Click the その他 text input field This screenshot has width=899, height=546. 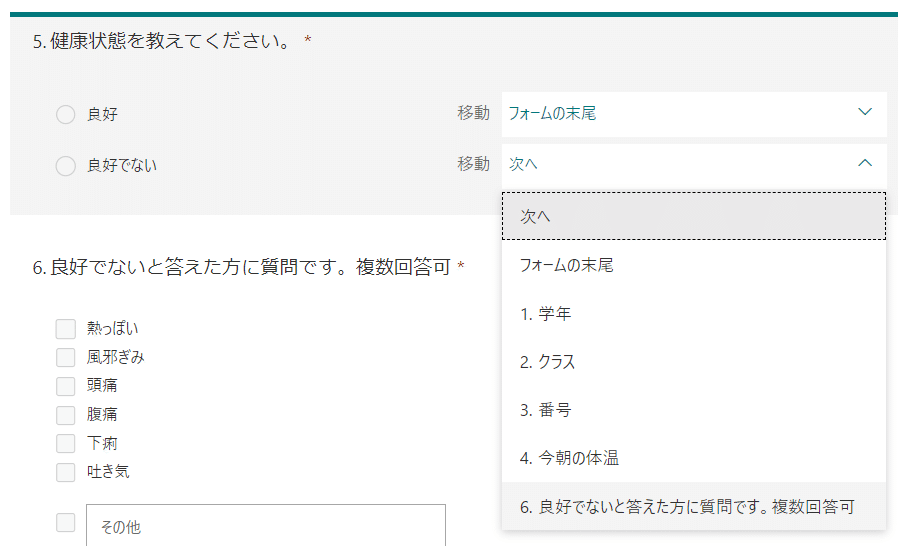tap(265, 526)
